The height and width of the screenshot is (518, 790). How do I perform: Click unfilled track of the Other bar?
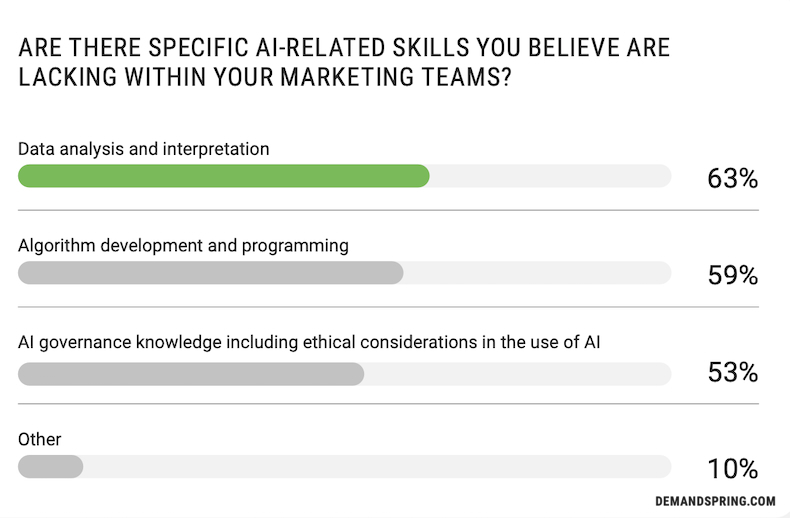click(x=377, y=467)
